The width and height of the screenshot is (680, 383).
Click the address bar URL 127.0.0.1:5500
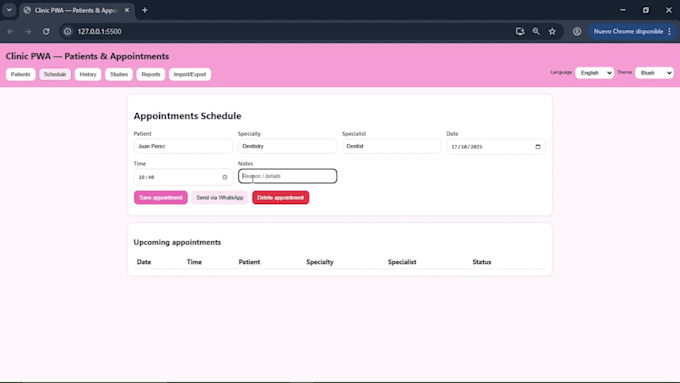click(x=99, y=31)
